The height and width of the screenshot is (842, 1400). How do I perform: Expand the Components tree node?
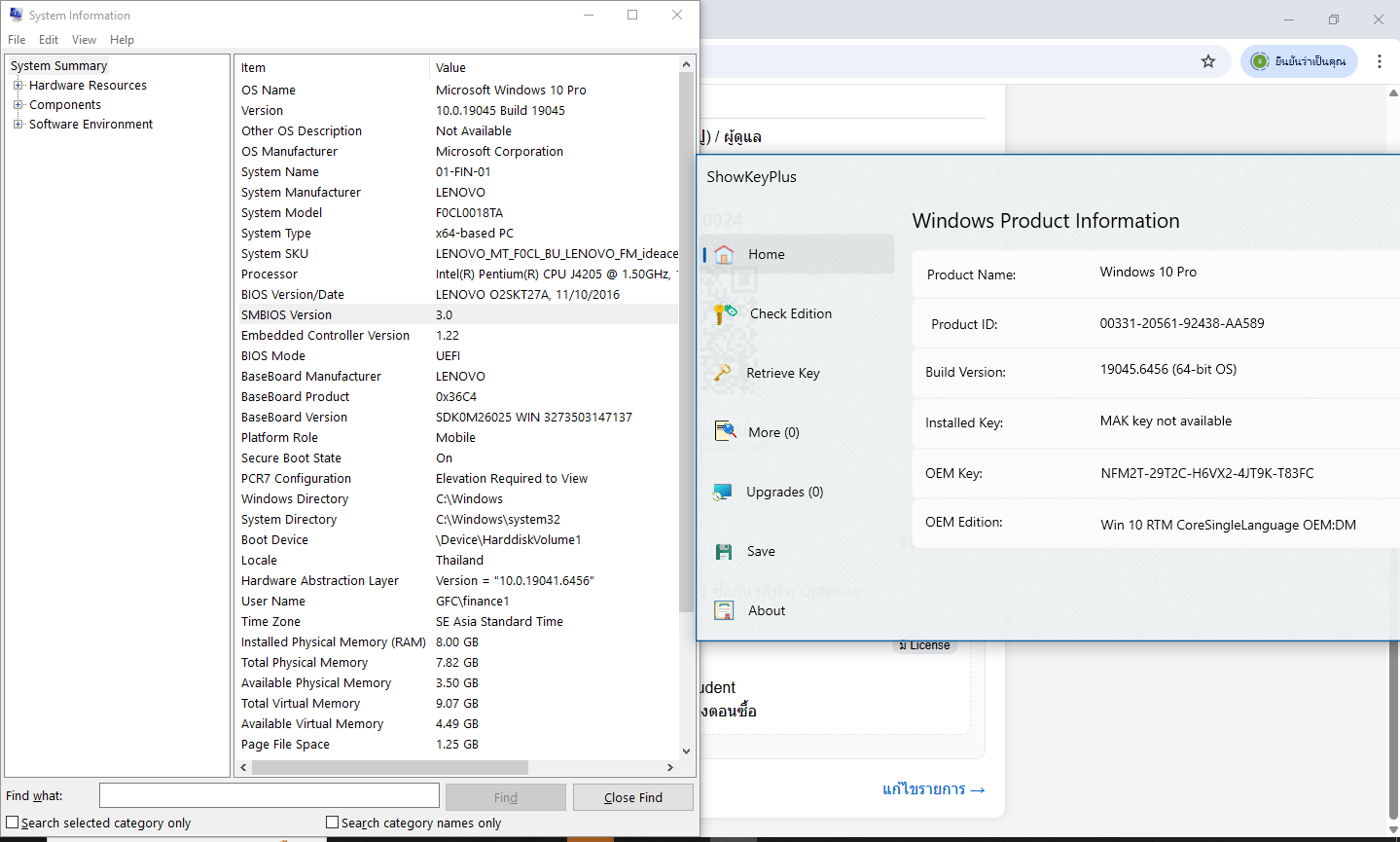pyautogui.click(x=18, y=105)
